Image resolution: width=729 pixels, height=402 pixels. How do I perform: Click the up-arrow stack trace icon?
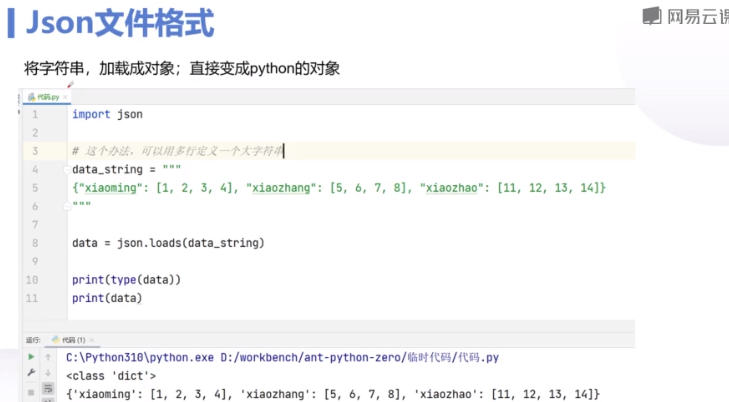pyautogui.click(x=48, y=357)
